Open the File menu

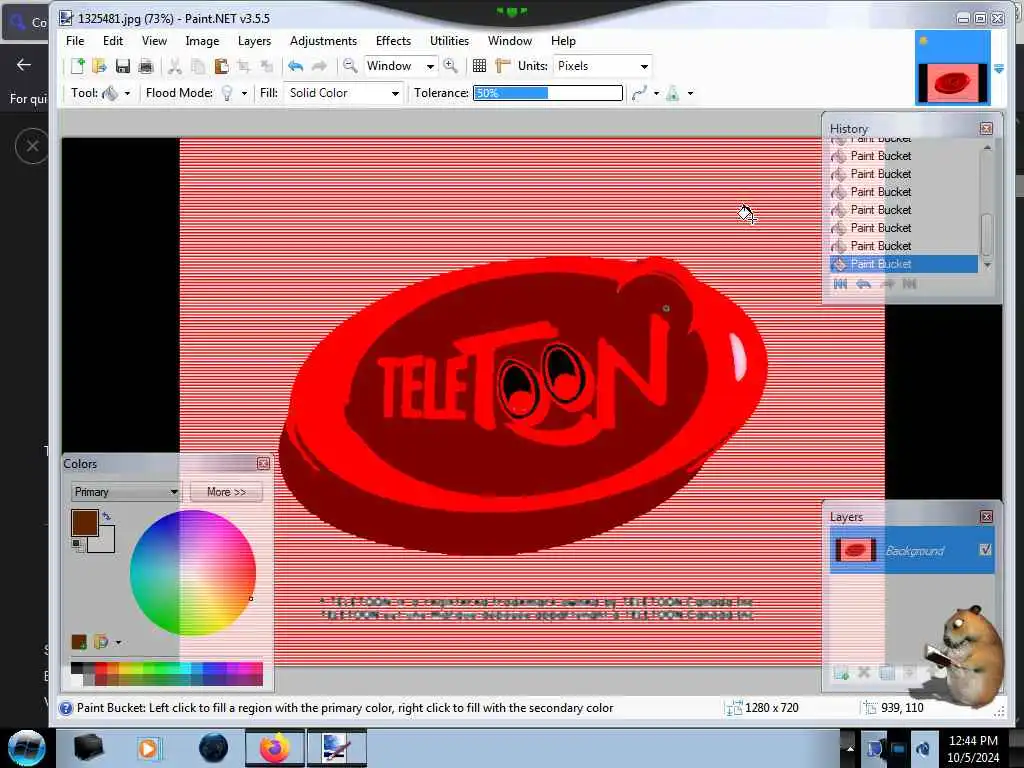pos(75,40)
